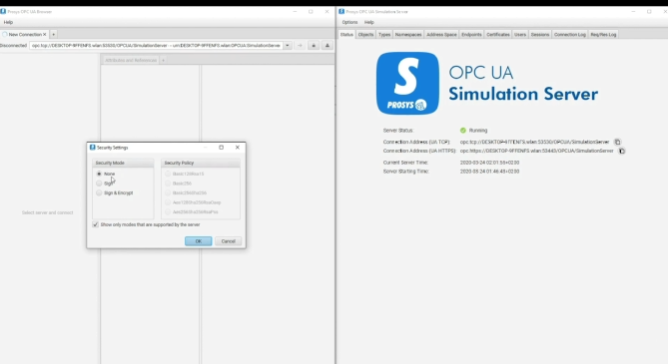Cancel the Security Settings dialog
Image resolution: width=668 pixels, height=364 pixels.
228,241
